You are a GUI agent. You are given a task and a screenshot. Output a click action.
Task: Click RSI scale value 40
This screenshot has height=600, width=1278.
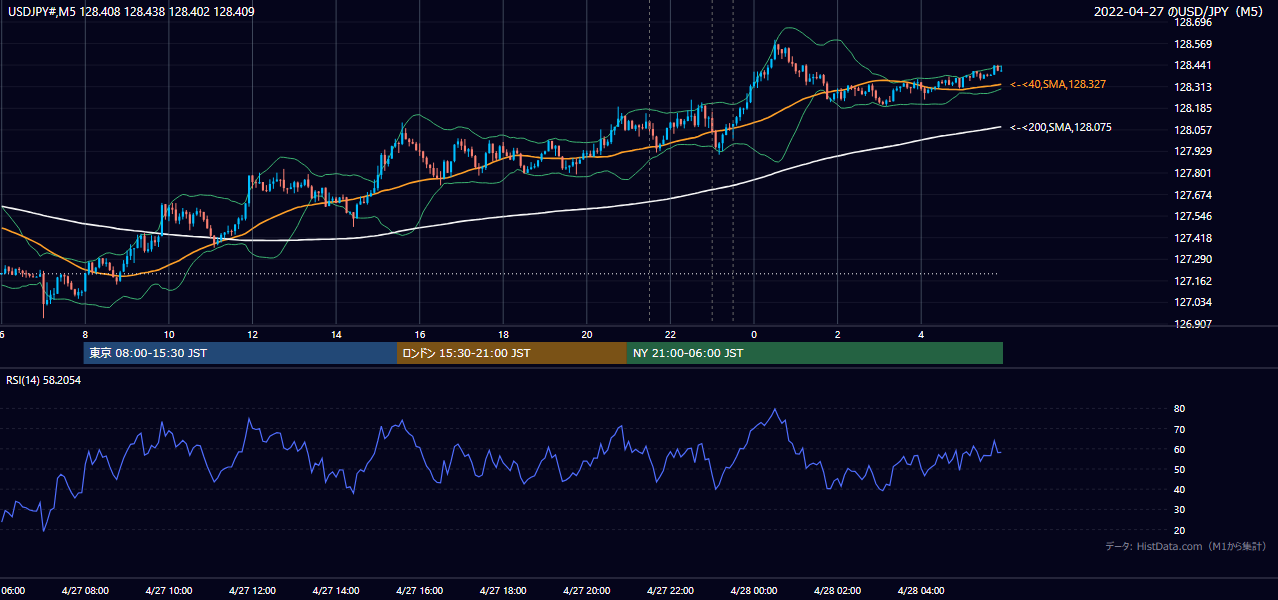pos(1179,489)
